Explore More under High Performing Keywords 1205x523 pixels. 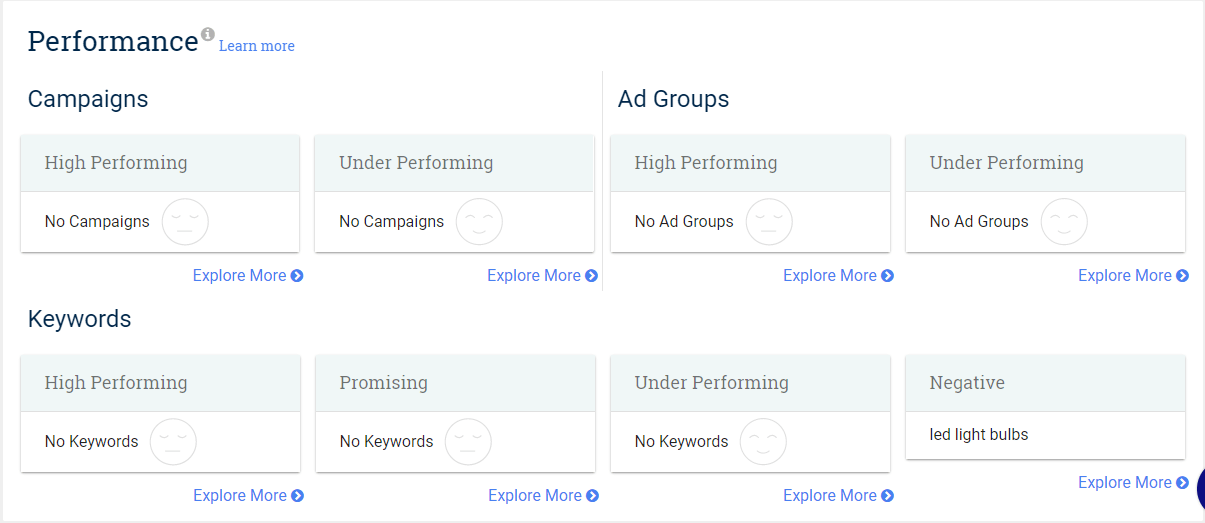[x=248, y=496]
